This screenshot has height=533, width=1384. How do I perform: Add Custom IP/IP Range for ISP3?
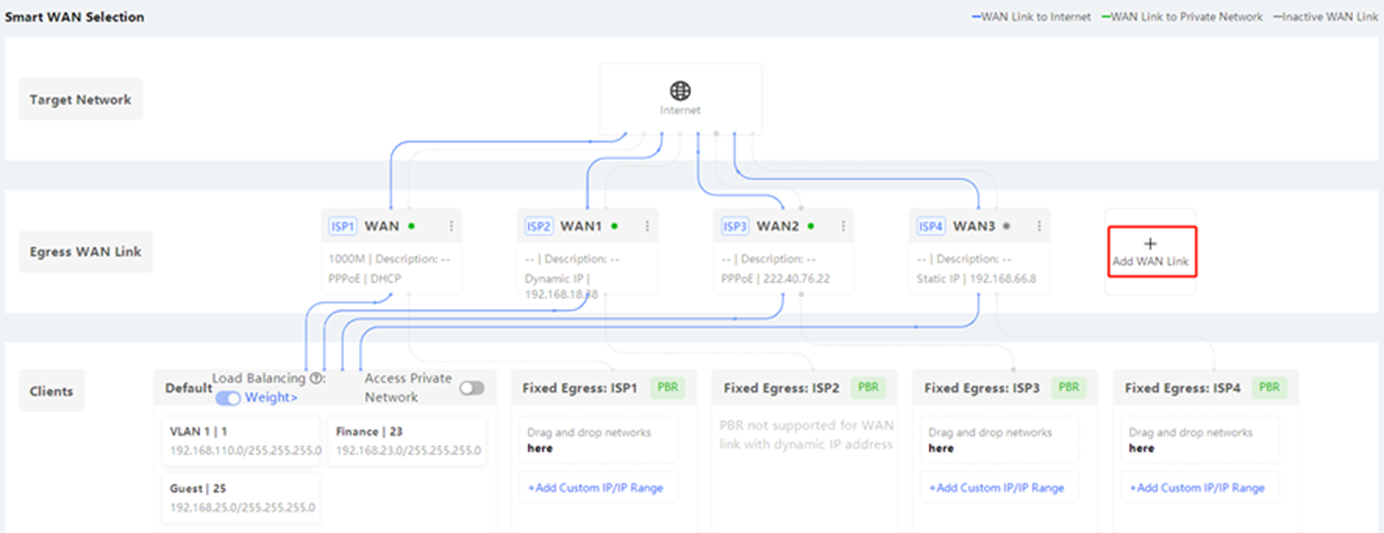[x=996, y=488]
